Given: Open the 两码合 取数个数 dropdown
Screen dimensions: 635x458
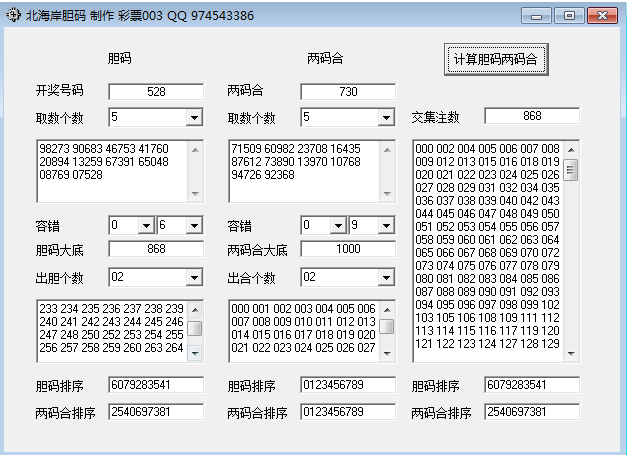Looking at the screenshot, I should (386, 118).
